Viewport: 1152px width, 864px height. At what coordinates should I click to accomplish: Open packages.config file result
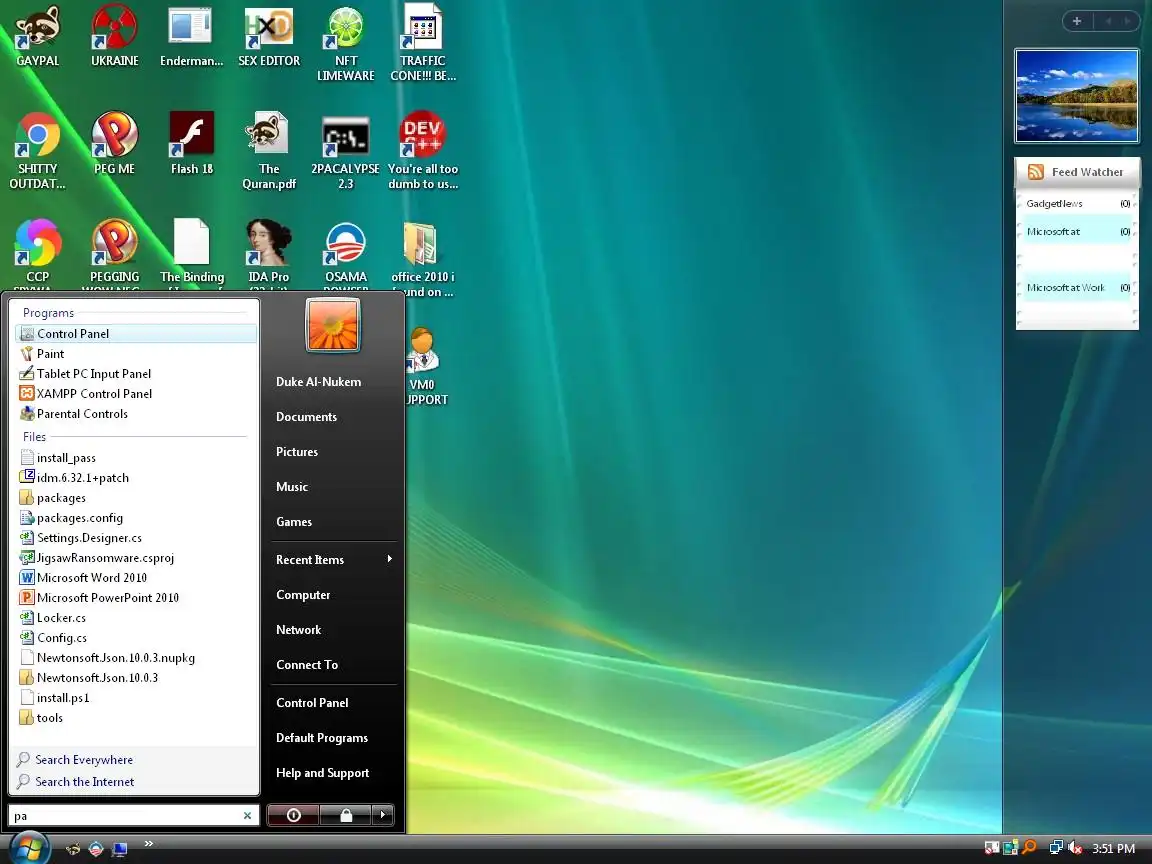(136, 518)
